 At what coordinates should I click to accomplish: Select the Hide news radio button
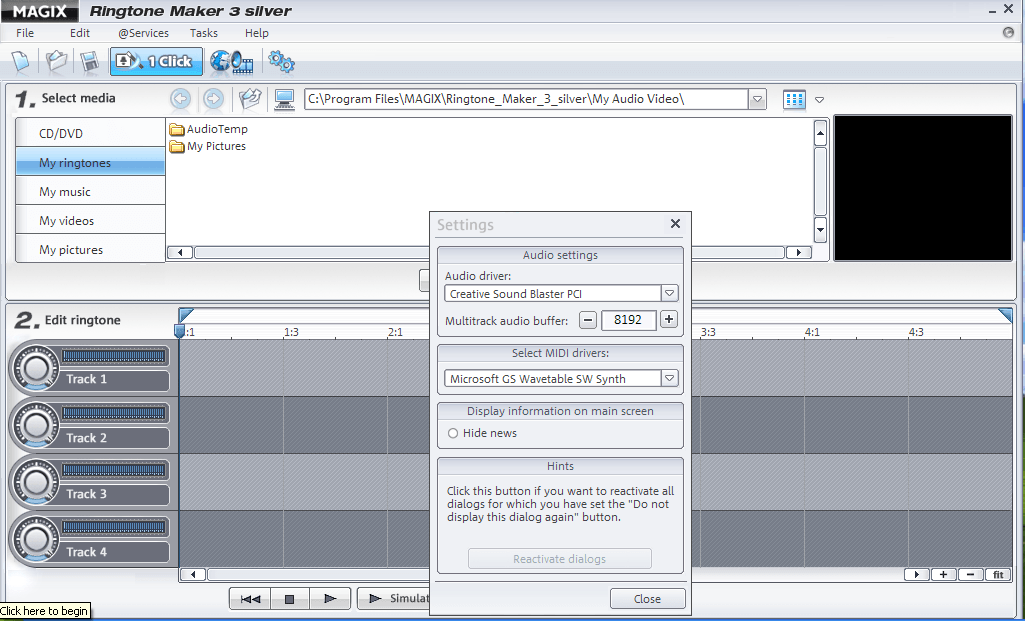453,432
